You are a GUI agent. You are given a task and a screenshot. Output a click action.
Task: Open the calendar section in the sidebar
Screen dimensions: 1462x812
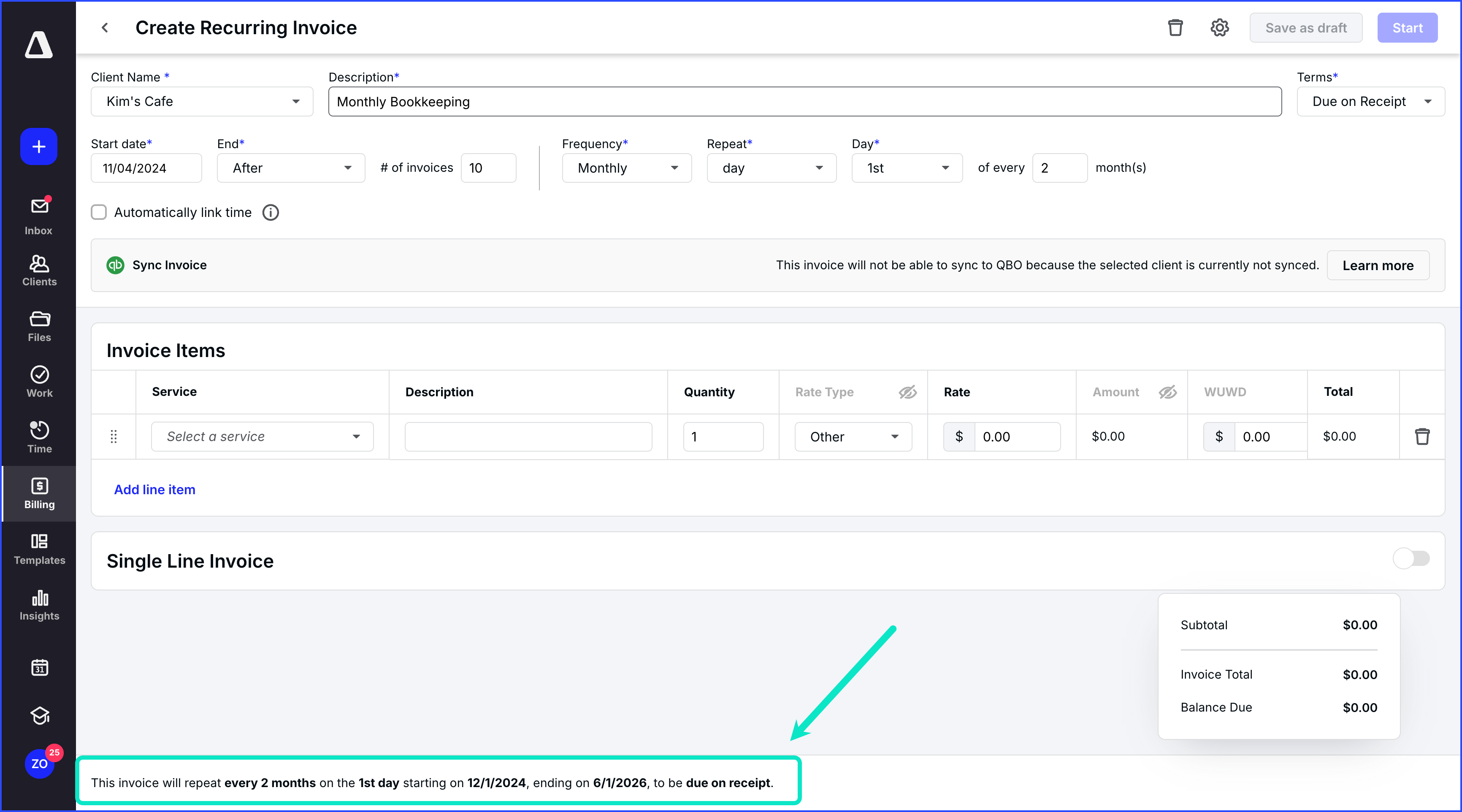38,668
